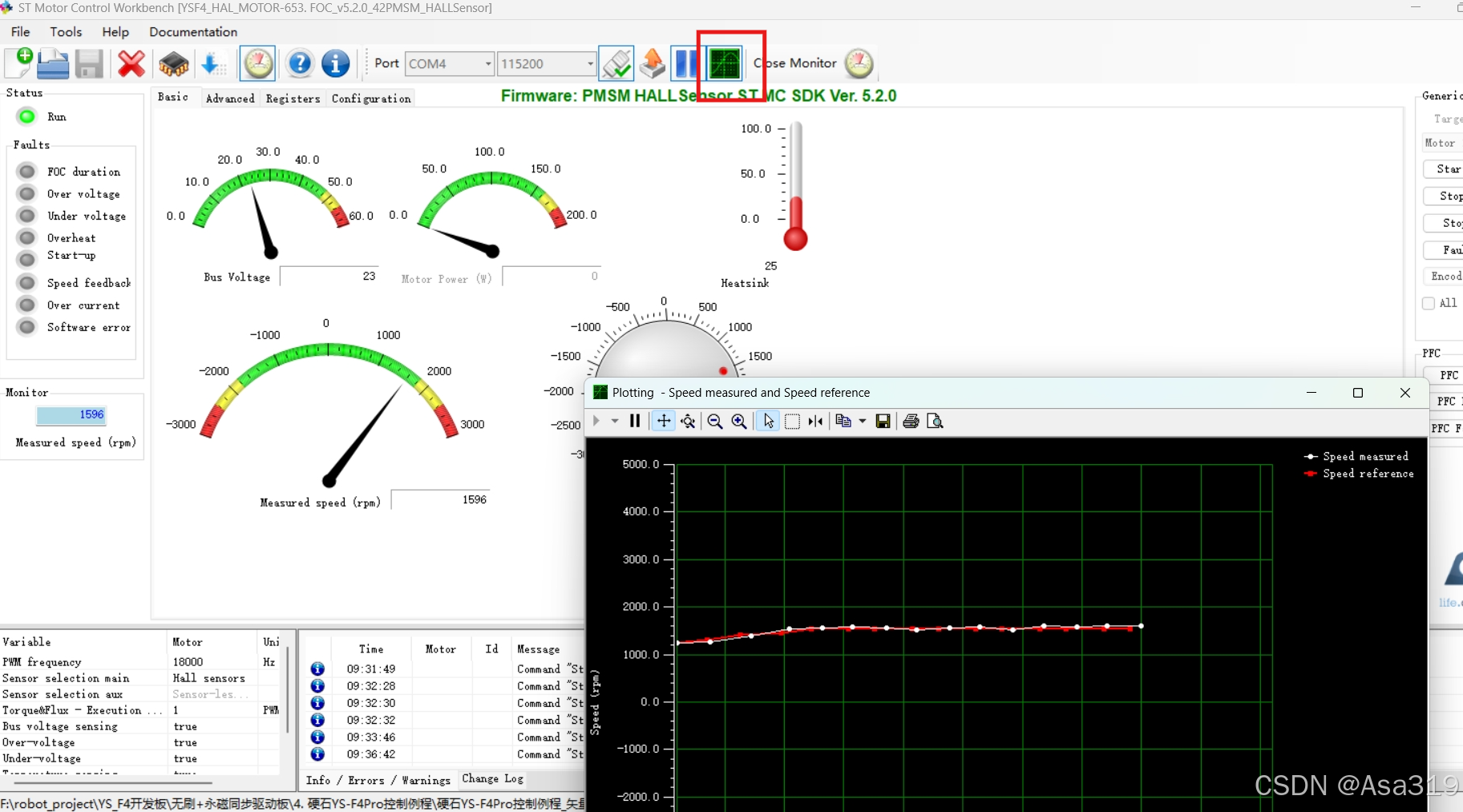Screen dimensions: 1463x812
Task: Click the Measured speed 1596 value field under gauge
Action: tap(440, 499)
